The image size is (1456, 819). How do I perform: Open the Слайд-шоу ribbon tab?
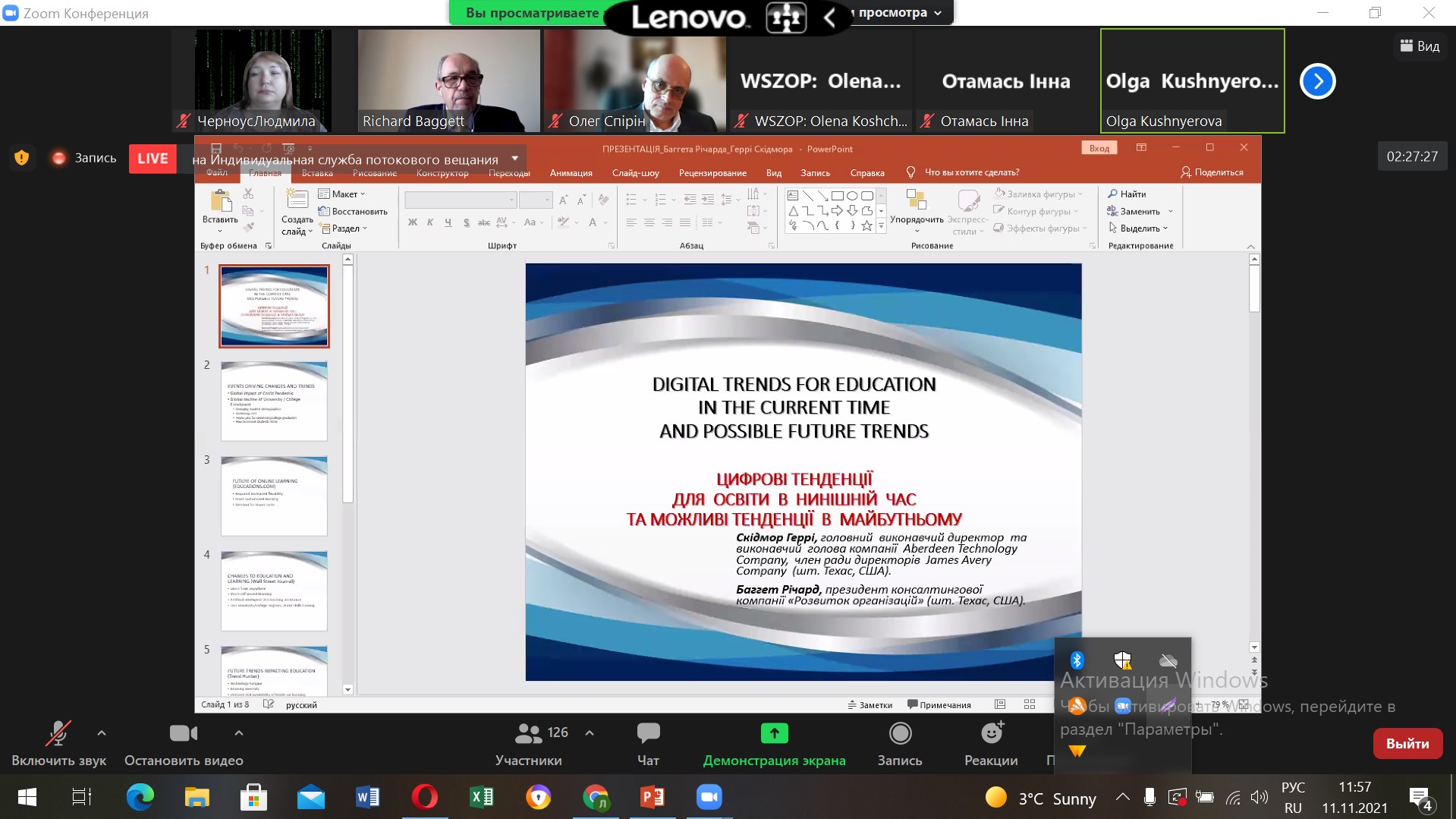click(x=635, y=173)
